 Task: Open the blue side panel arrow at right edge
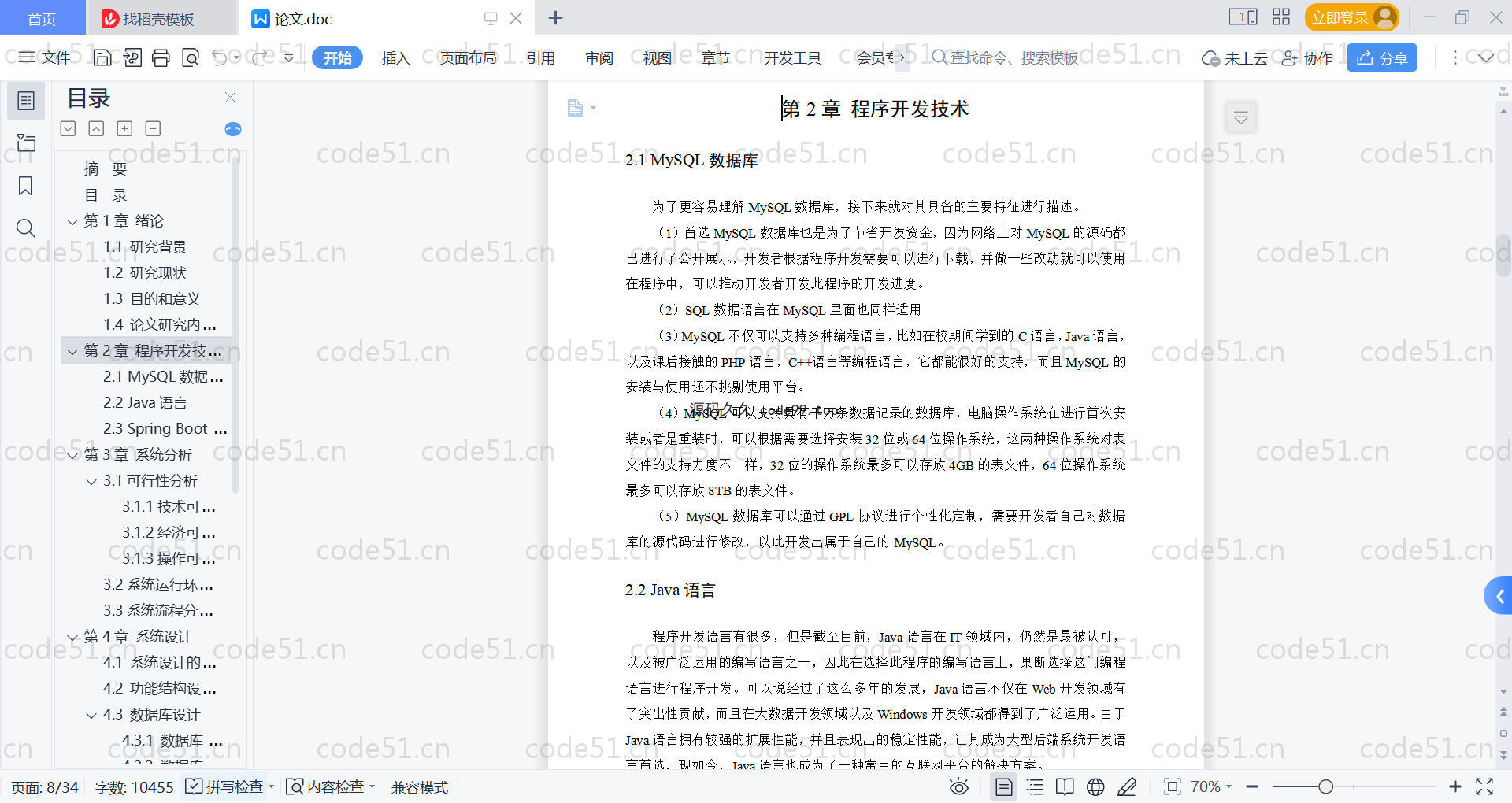[1499, 596]
